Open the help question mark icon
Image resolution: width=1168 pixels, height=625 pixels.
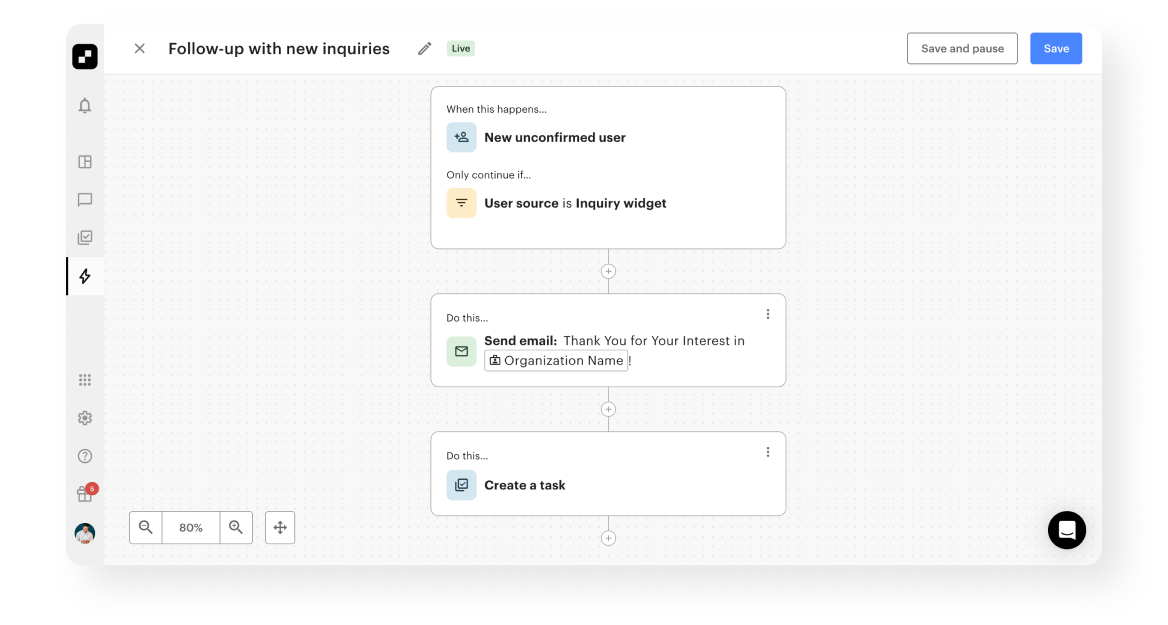point(85,456)
